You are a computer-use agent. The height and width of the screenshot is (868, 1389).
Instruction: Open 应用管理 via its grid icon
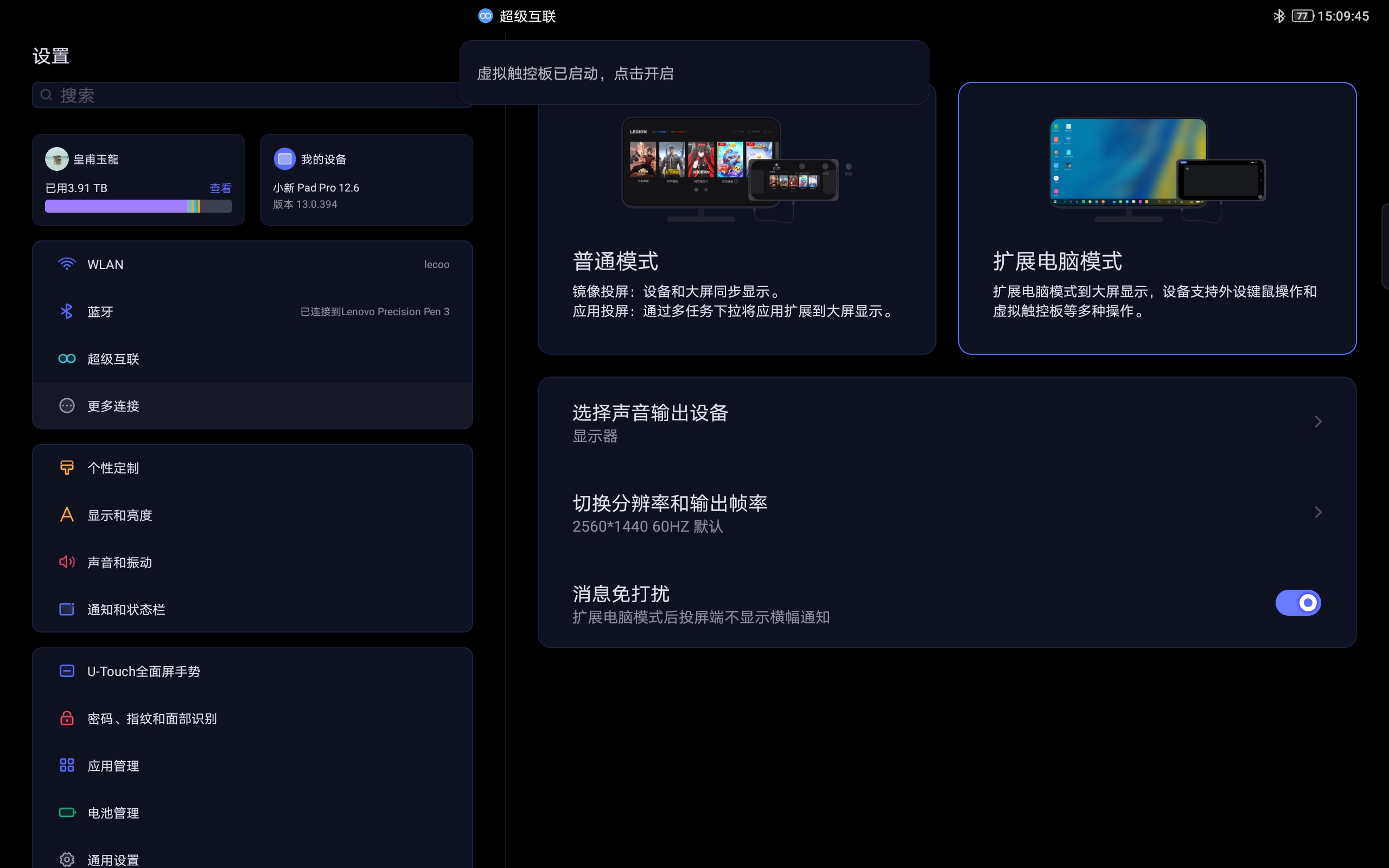(67, 765)
